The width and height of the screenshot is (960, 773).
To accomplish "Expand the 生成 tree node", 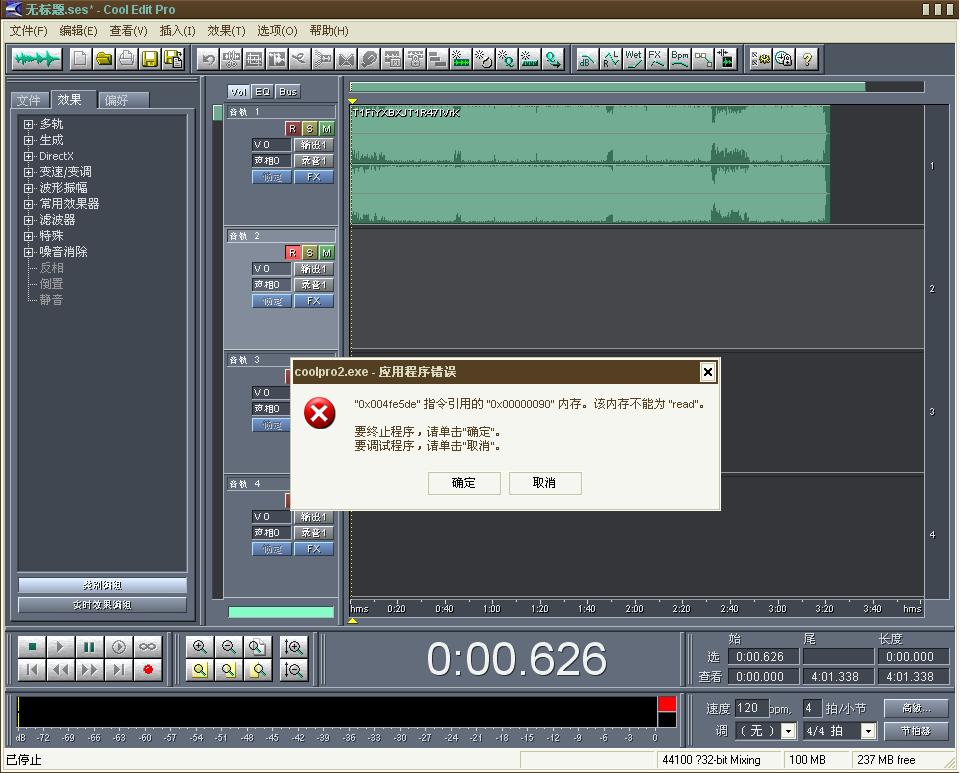I will (28, 140).
